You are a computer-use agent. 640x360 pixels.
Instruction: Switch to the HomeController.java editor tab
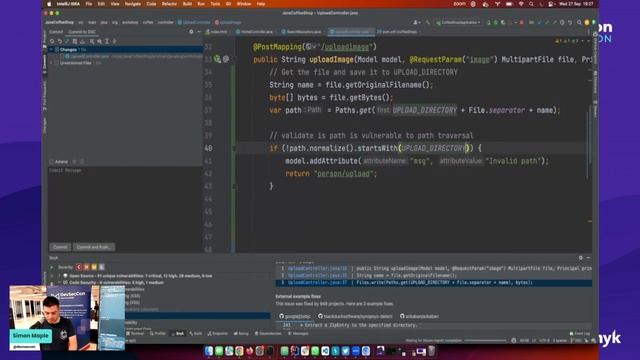coord(254,32)
